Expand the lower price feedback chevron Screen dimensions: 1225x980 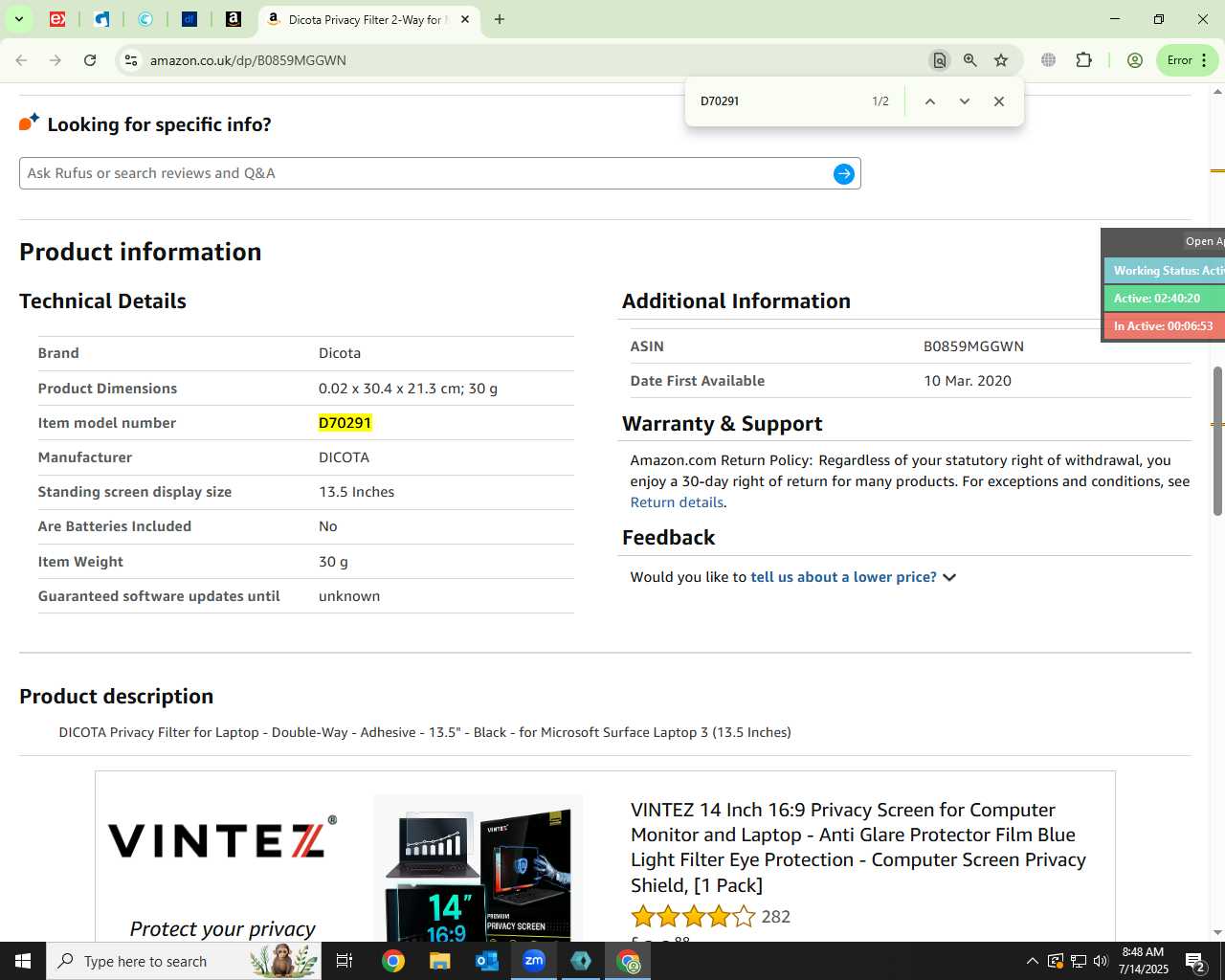pos(949,577)
